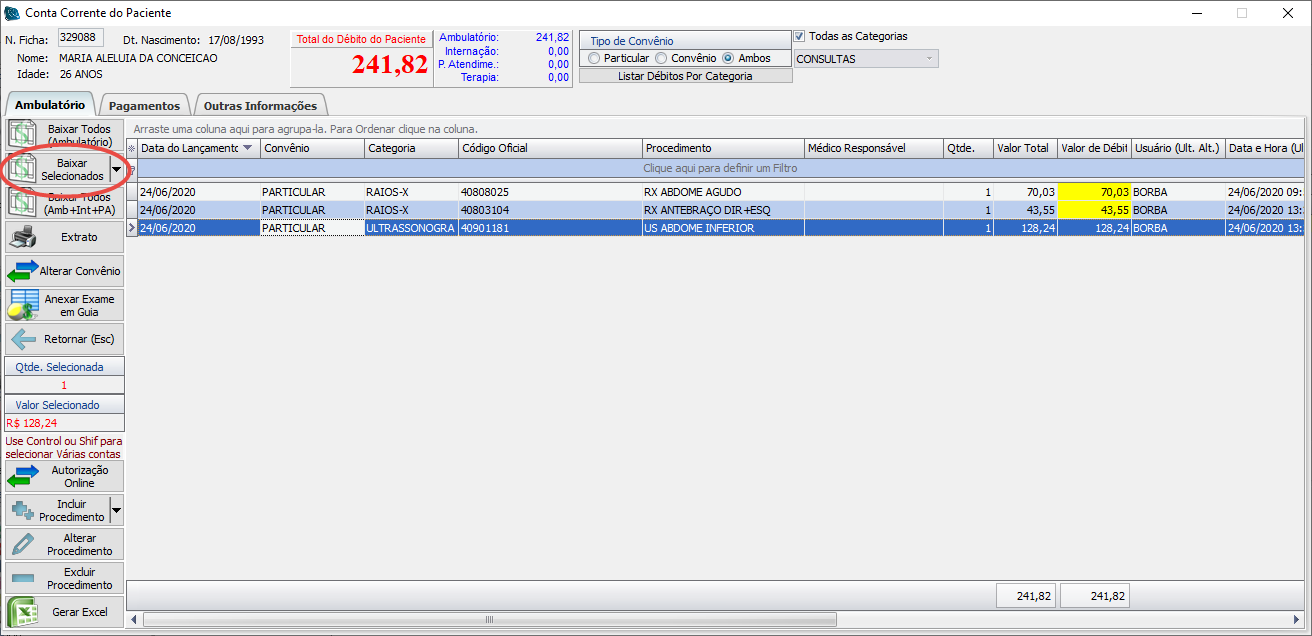The height and width of the screenshot is (636, 1312).
Task: Click the Alterar Convênio arrows icon
Action: (23, 271)
